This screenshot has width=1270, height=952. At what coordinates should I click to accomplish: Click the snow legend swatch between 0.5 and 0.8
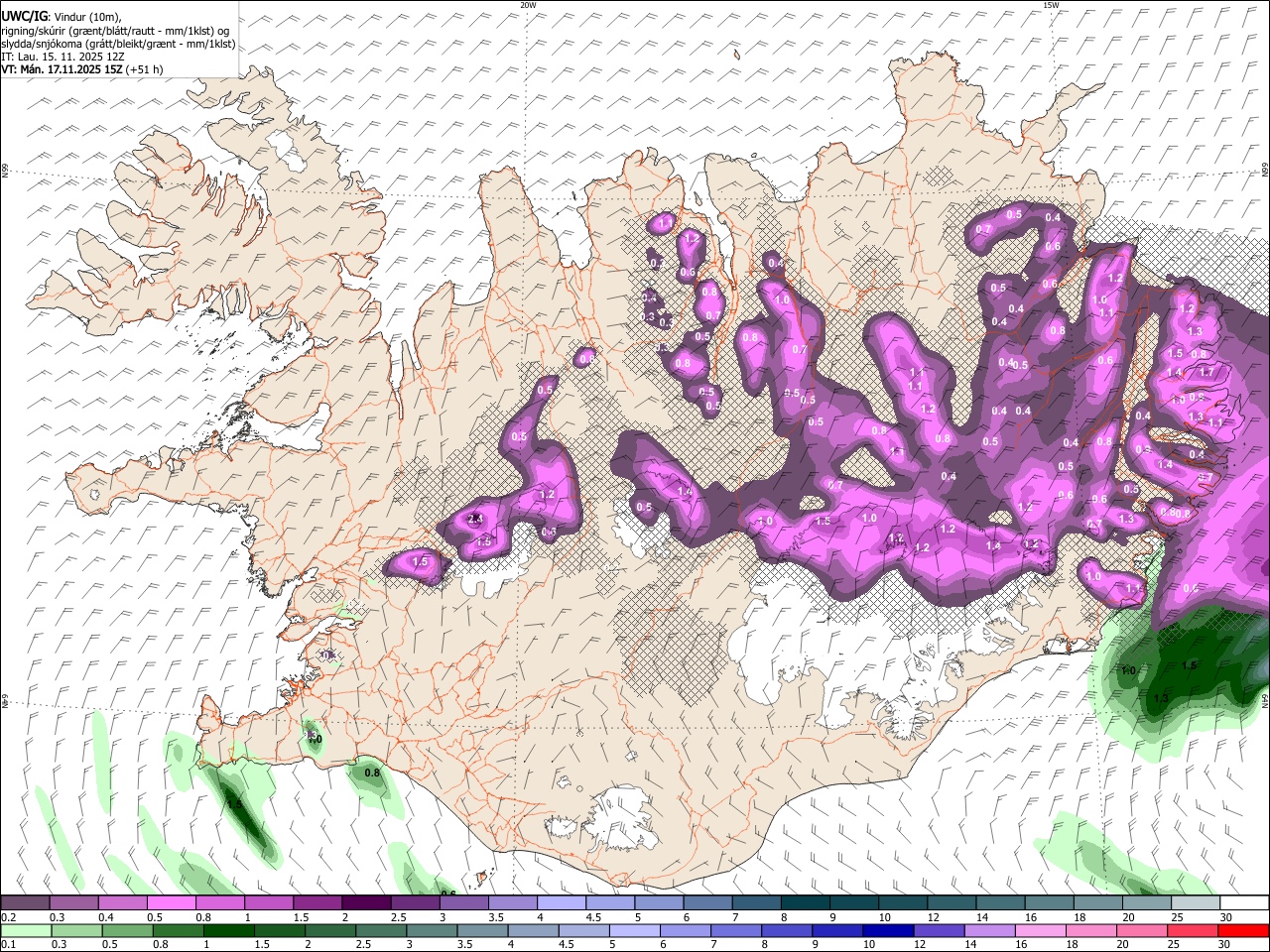tap(172, 903)
